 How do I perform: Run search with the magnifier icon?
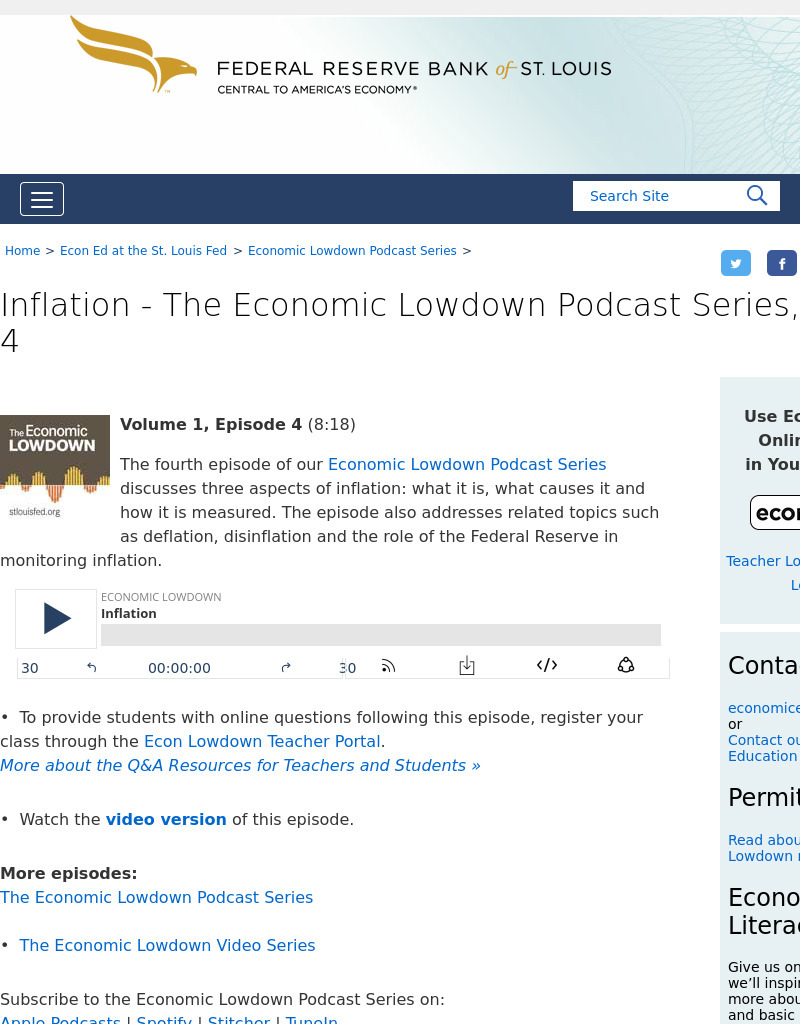(x=757, y=196)
